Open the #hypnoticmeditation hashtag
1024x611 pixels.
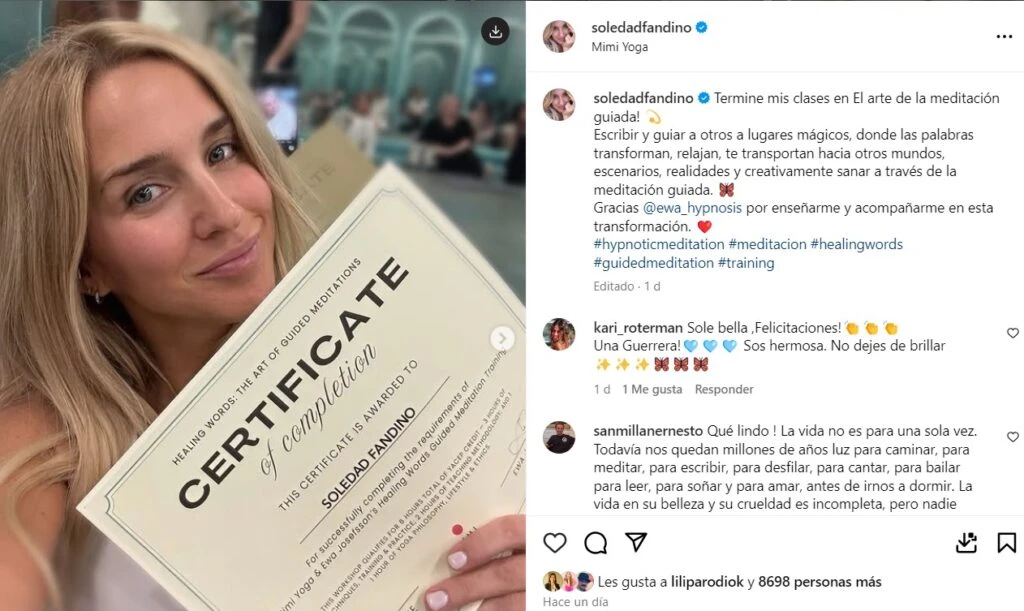click(659, 244)
